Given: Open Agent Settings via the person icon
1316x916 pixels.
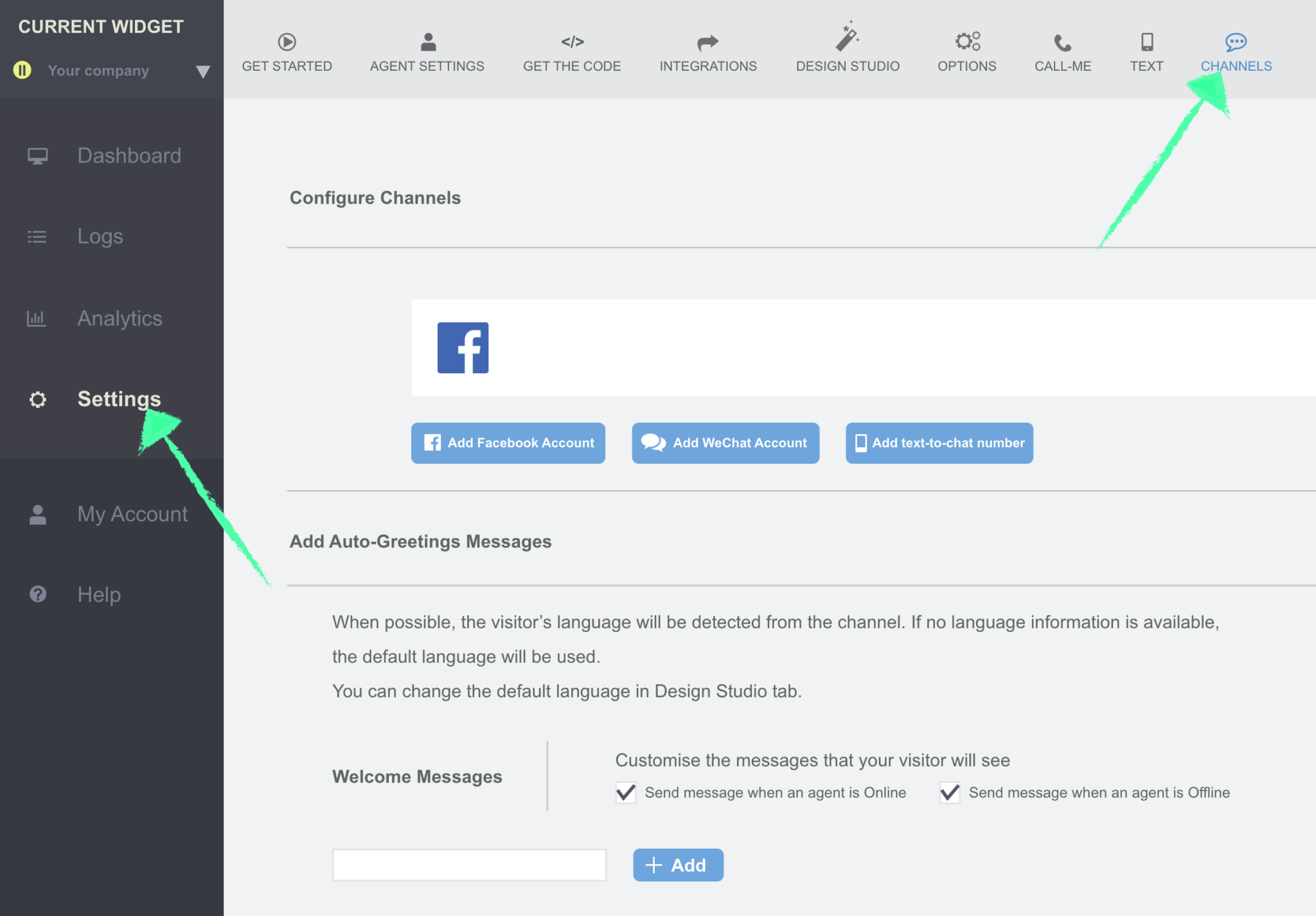Looking at the screenshot, I should coord(427,42).
